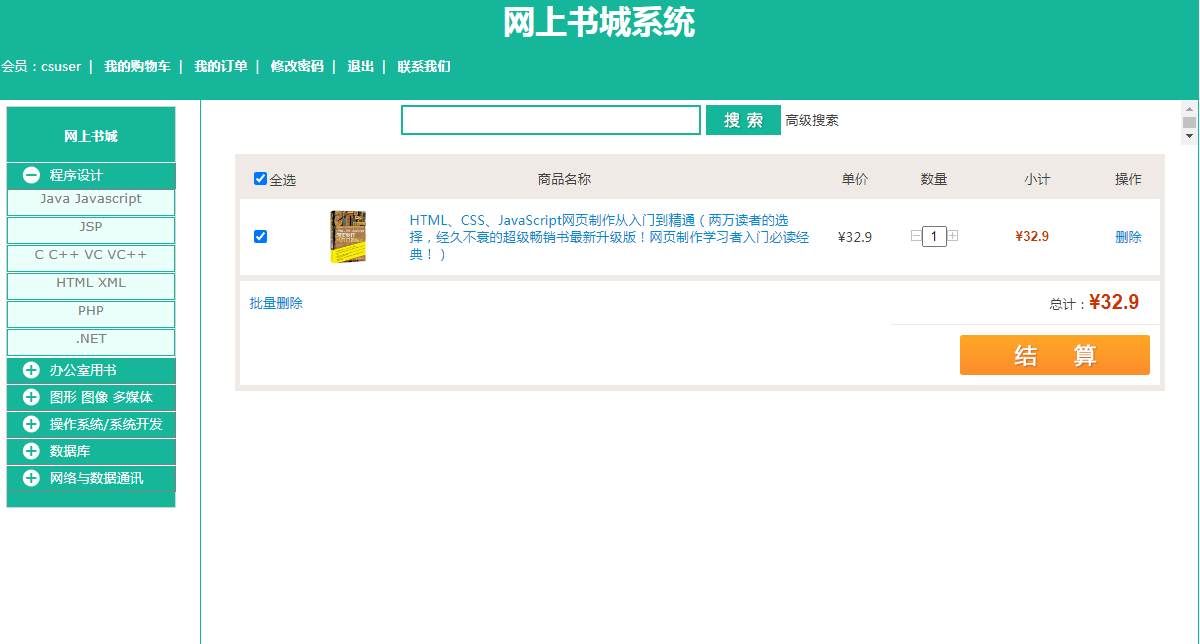Click the 总计 total ¥32.9 amount

[x=1114, y=302]
